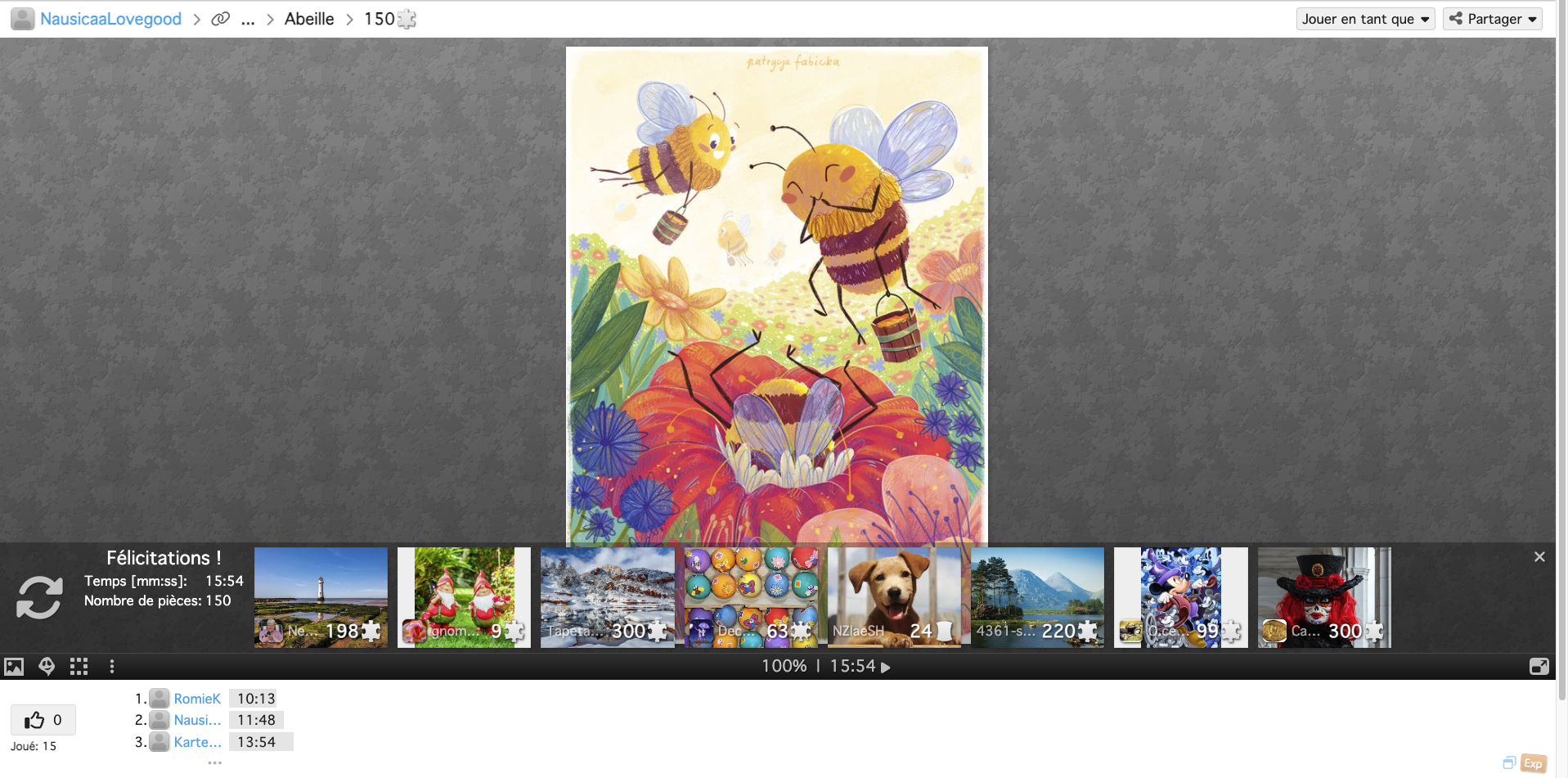The width and height of the screenshot is (1568, 778).
Task: Open the snowy Tapeta 300-piece puzzle thumbnail
Action: click(608, 597)
